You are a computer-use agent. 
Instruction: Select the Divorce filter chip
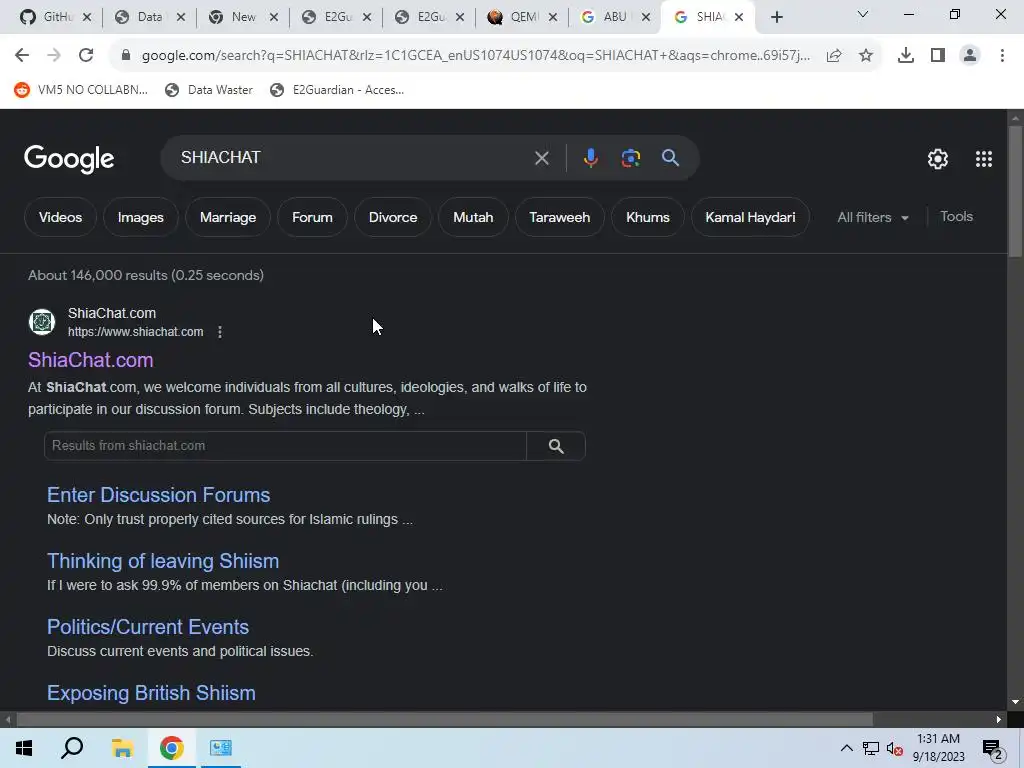(393, 217)
